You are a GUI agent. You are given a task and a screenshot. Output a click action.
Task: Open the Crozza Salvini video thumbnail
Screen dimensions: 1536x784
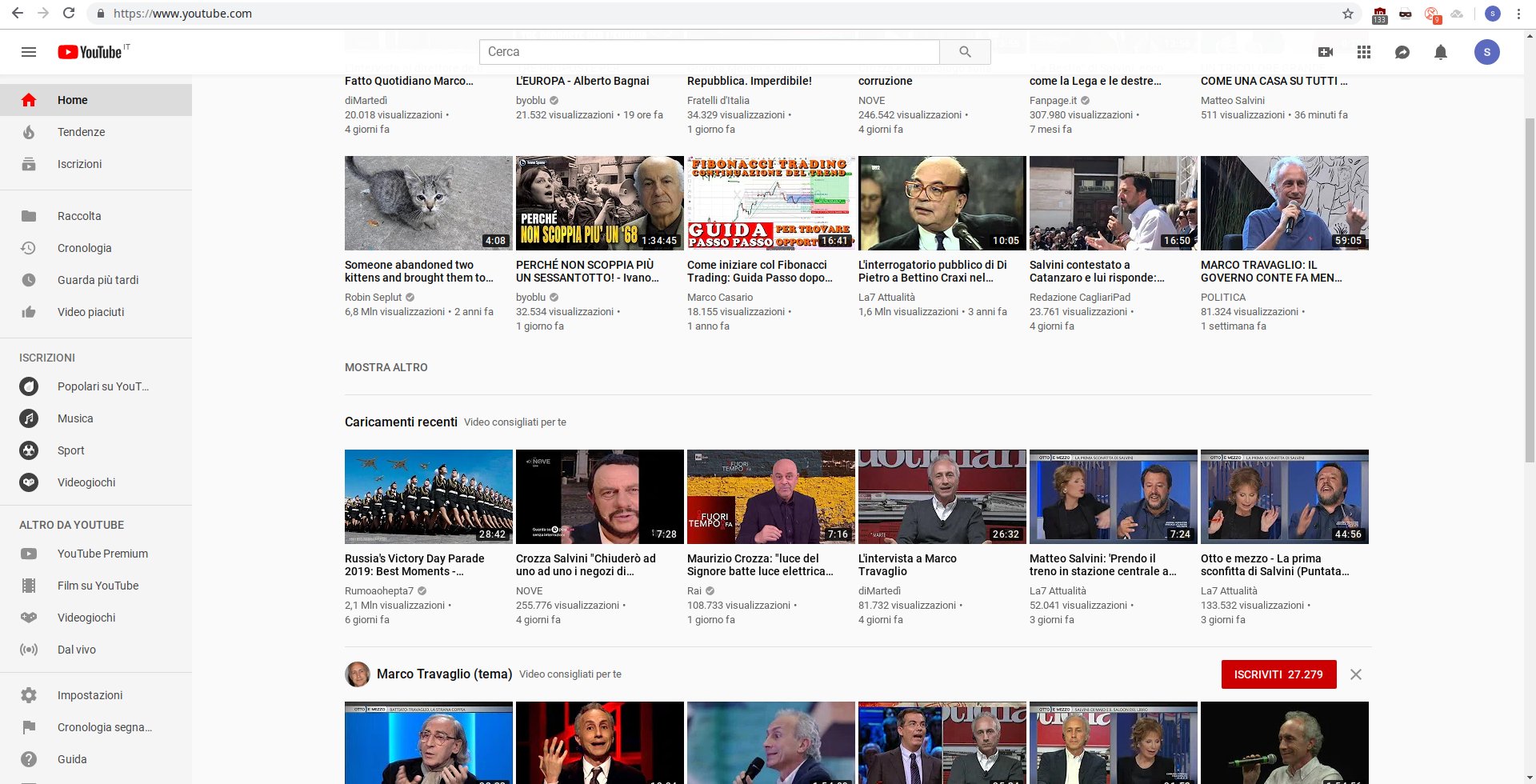600,497
